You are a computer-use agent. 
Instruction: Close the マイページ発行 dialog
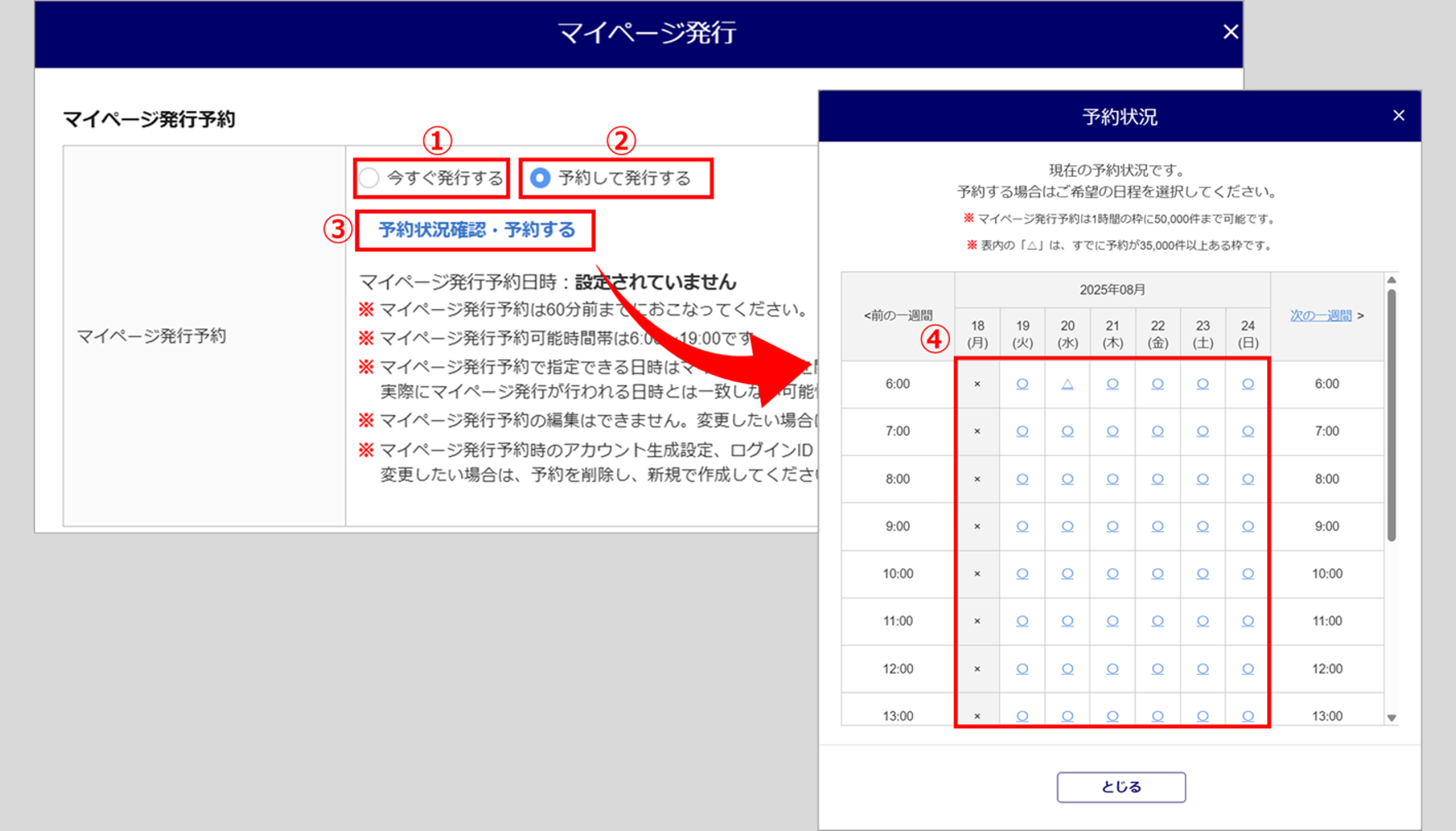[1230, 32]
